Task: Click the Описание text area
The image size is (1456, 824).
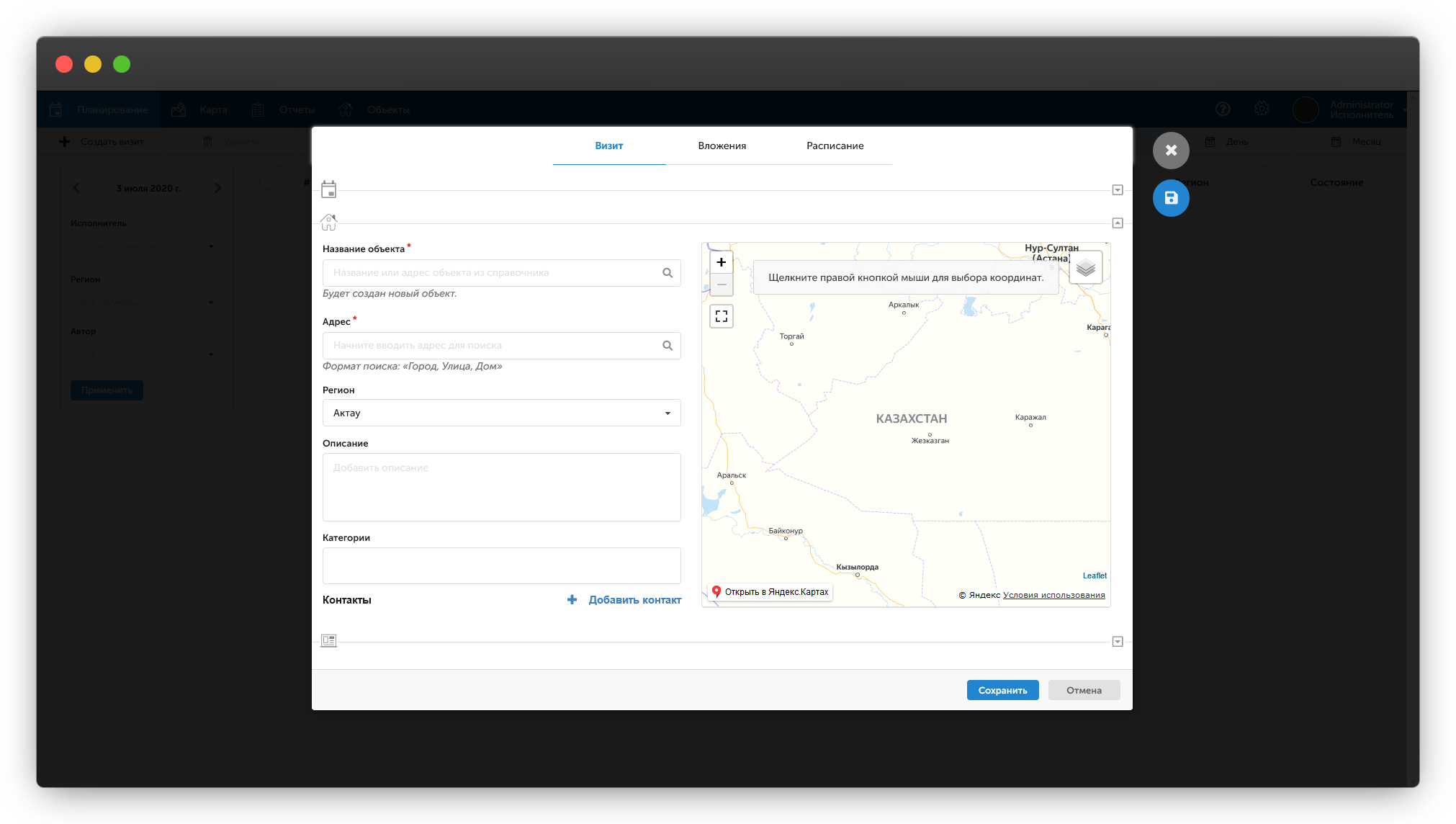Action: coord(502,487)
